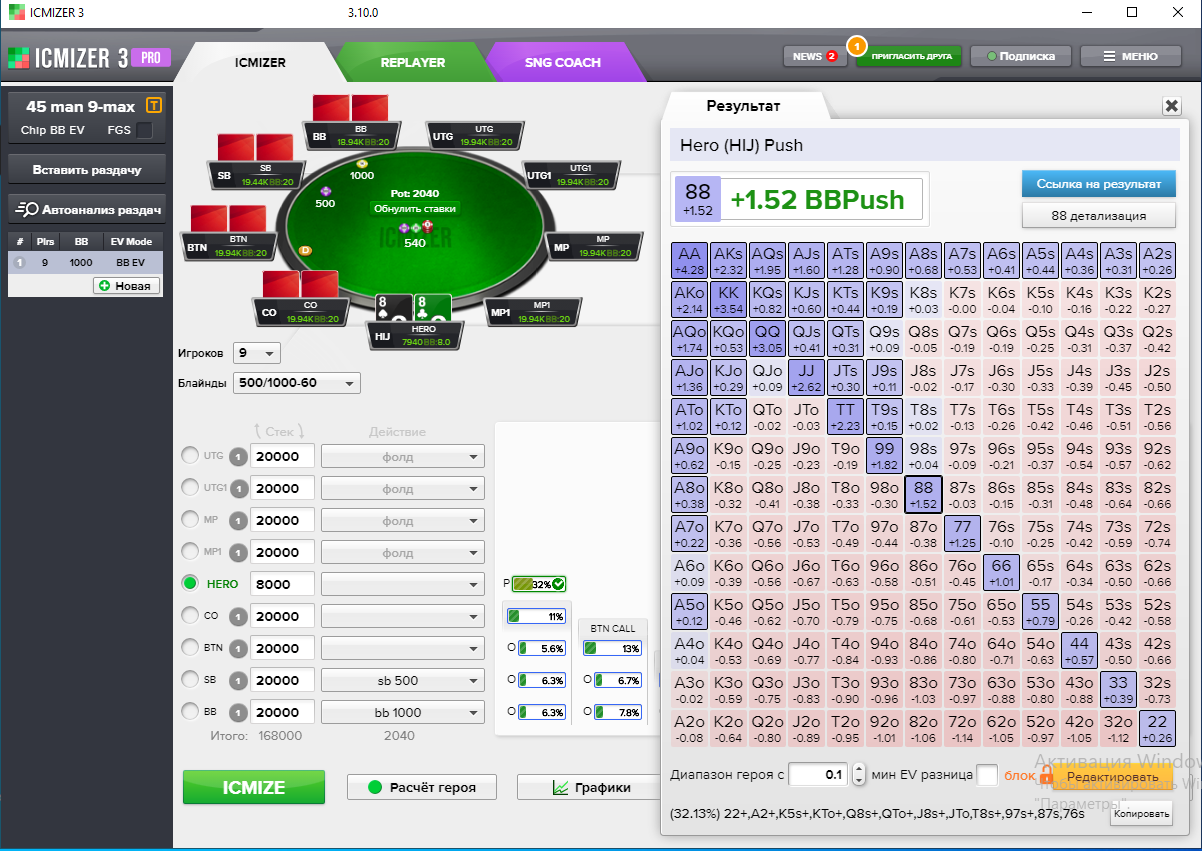This screenshot has width=1202, height=851.
Task: Open the Подписка subscription page
Action: [1020, 56]
